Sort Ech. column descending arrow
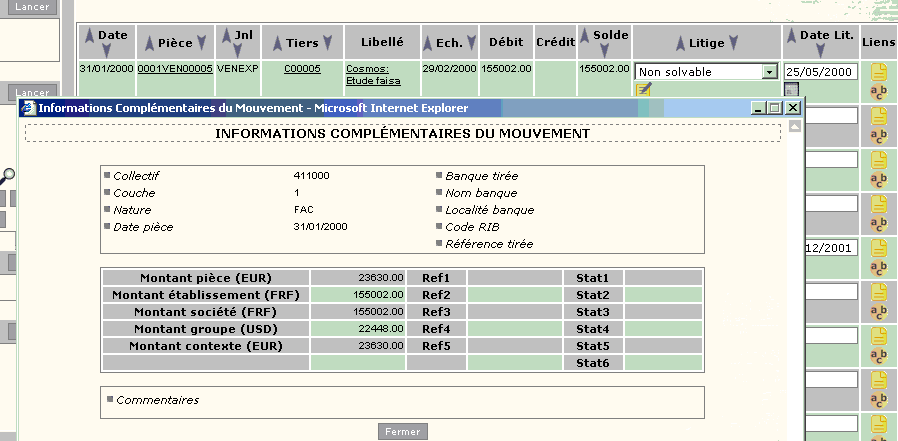898x441 pixels. click(x=471, y=43)
